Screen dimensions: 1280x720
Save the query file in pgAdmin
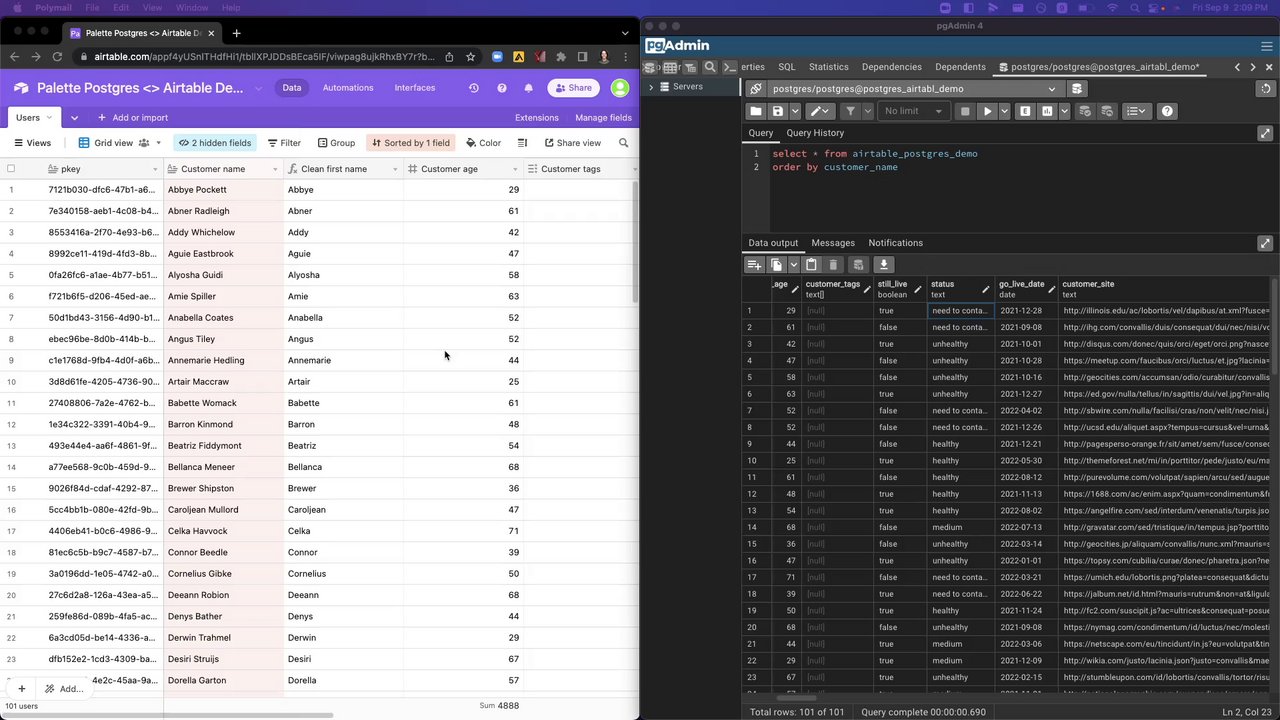[x=777, y=111]
